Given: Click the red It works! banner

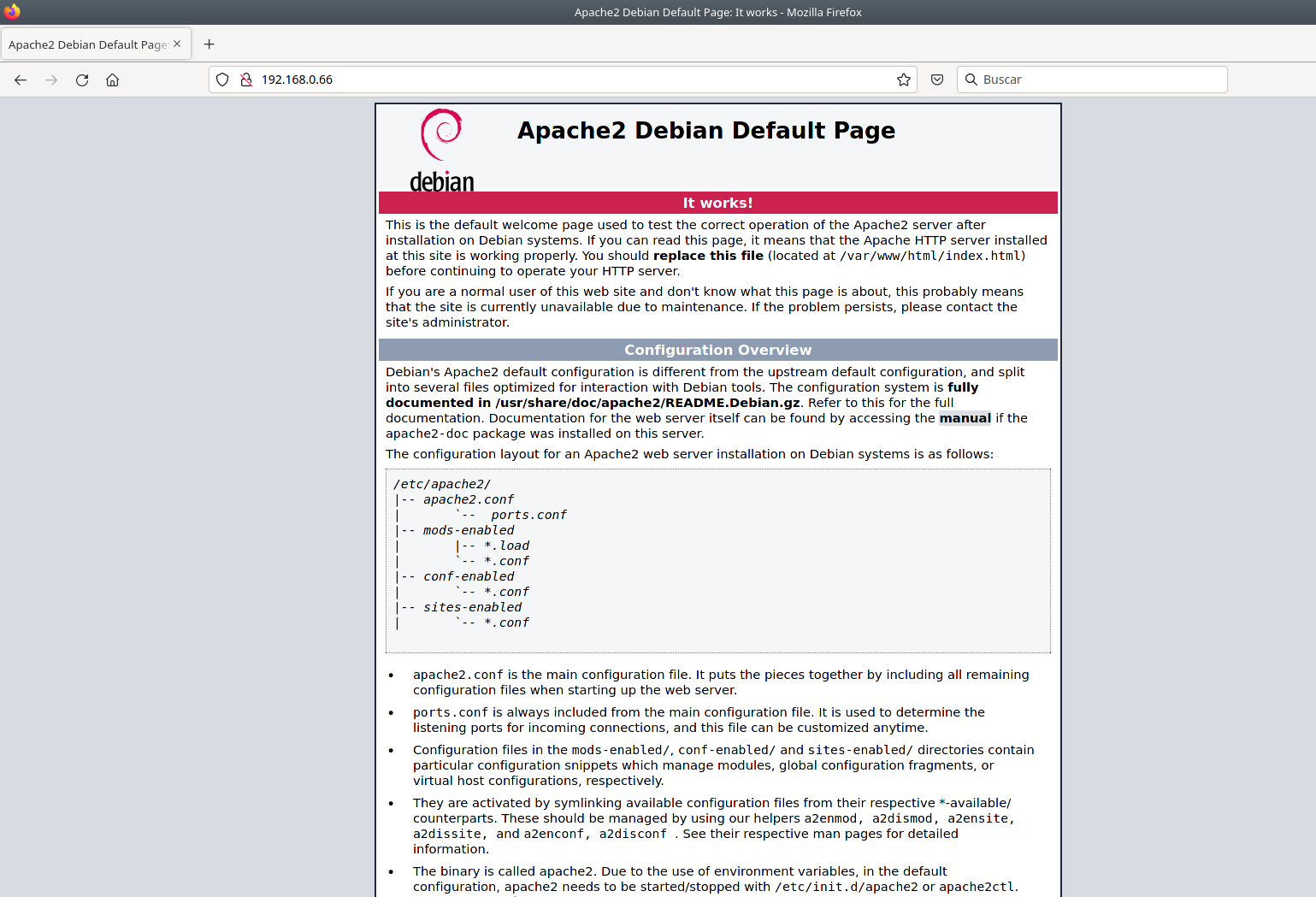Looking at the screenshot, I should [x=717, y=203].
